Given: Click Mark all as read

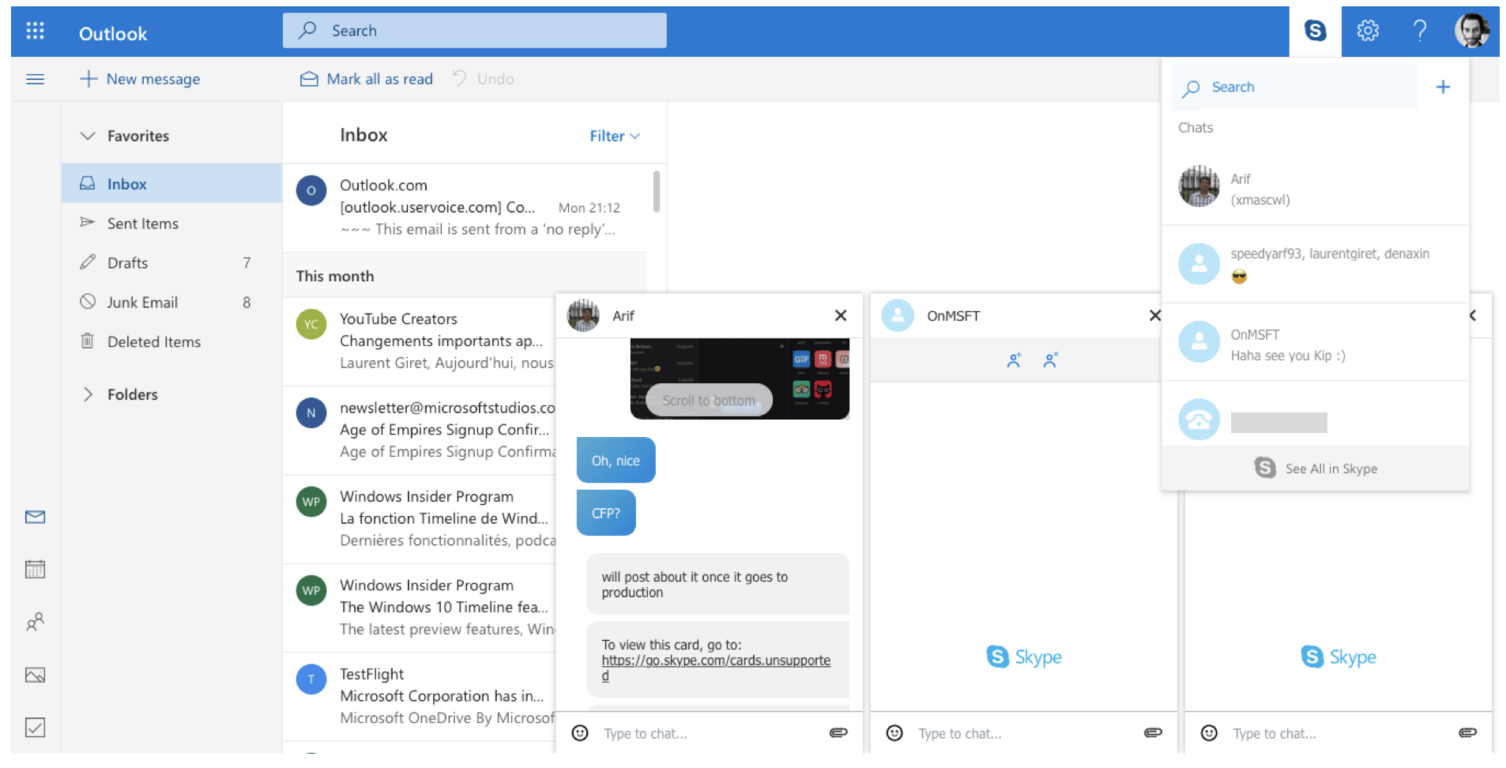Looking at the screenshot, I should tap(367, 79).
